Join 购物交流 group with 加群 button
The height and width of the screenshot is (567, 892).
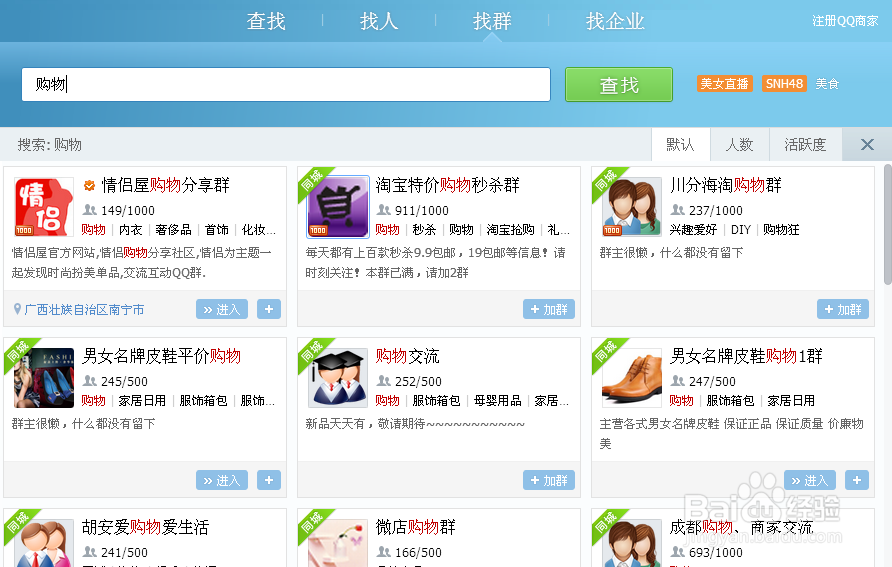pos(549,481)
